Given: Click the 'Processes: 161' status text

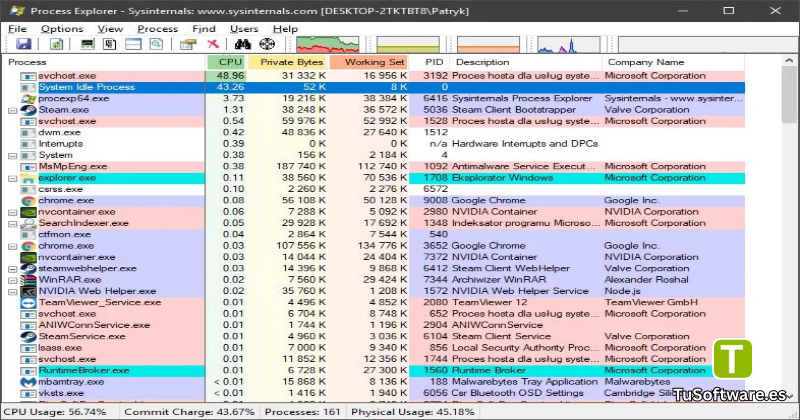Looking at the screenshot, I should 303,412.
